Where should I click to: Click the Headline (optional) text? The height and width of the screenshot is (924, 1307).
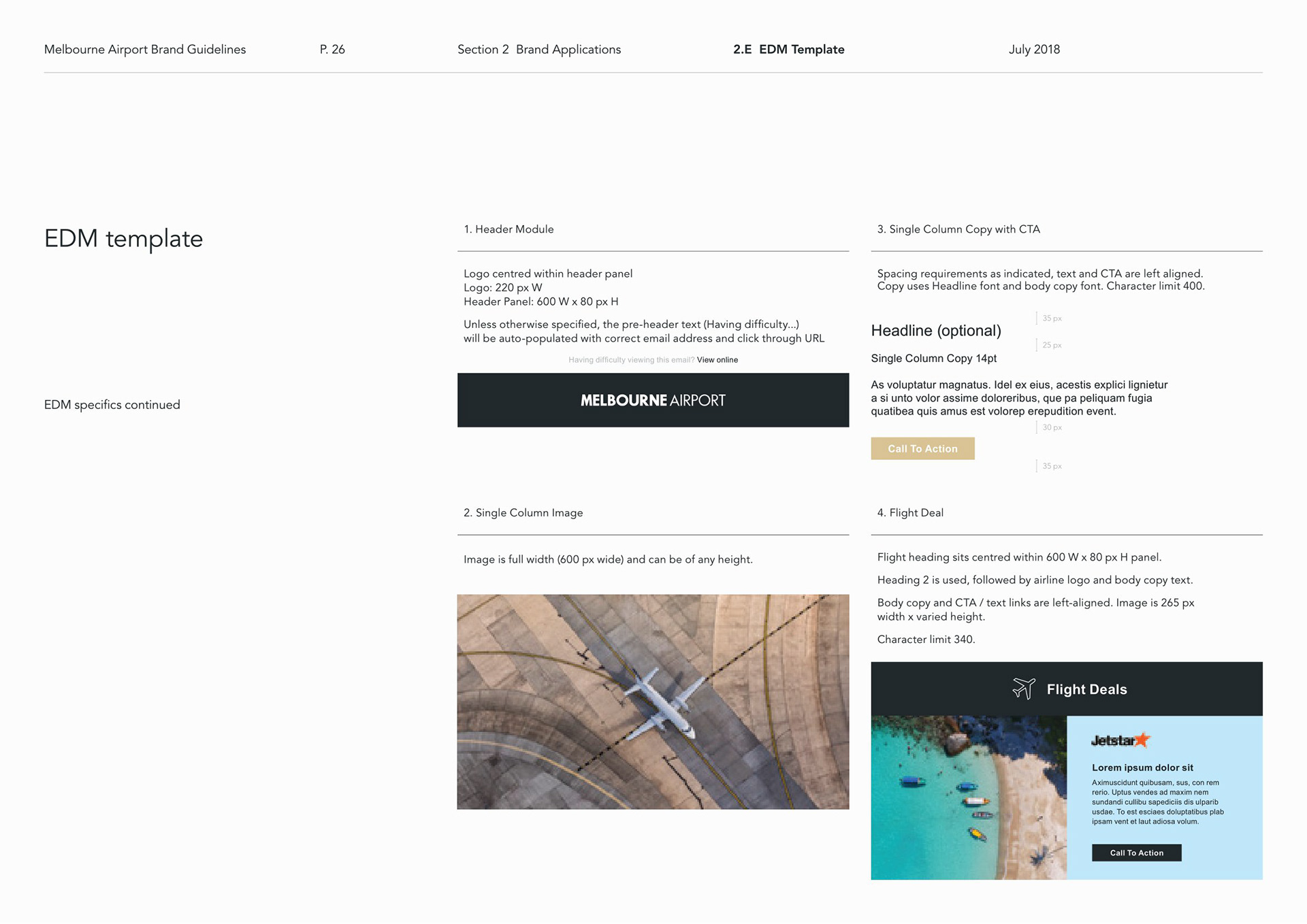coord(935,331)
